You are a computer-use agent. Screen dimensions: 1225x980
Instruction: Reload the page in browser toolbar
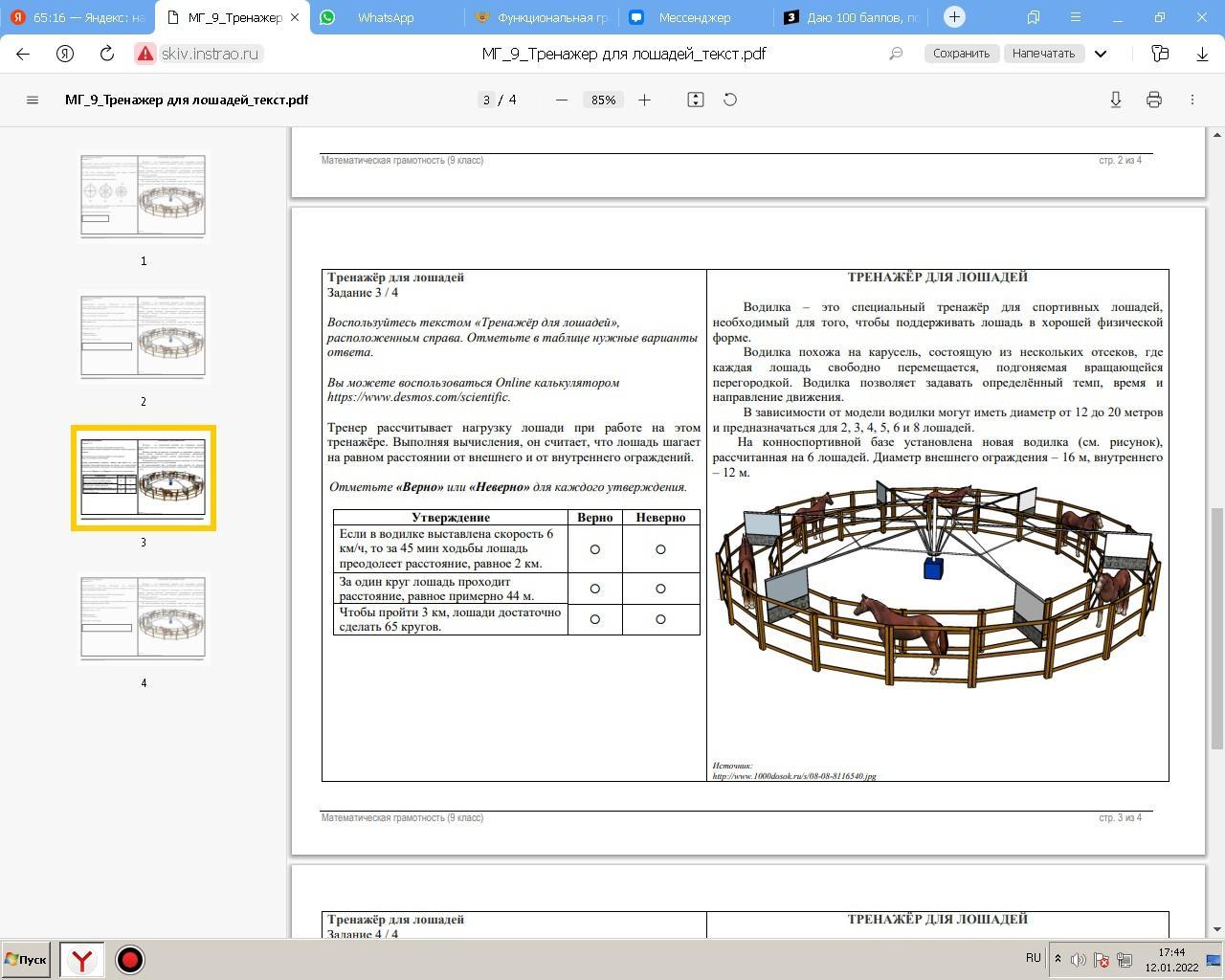[x=107, y=54]
